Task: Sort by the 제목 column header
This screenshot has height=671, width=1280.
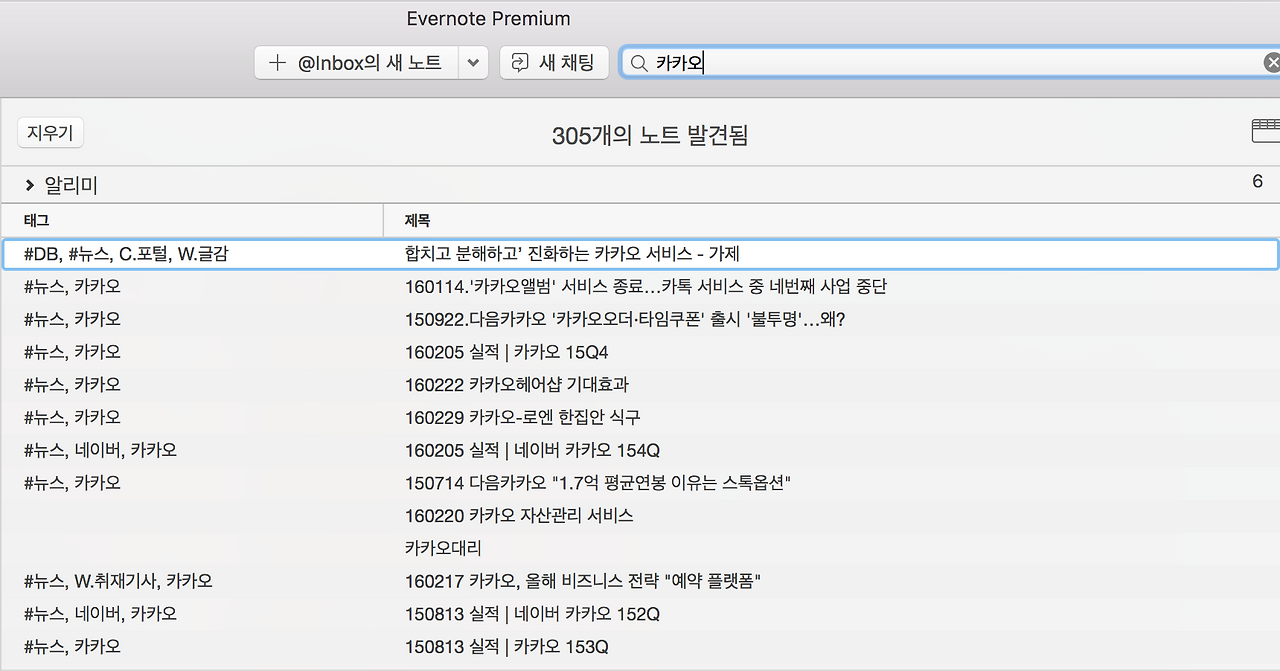Action: [832, 220]
